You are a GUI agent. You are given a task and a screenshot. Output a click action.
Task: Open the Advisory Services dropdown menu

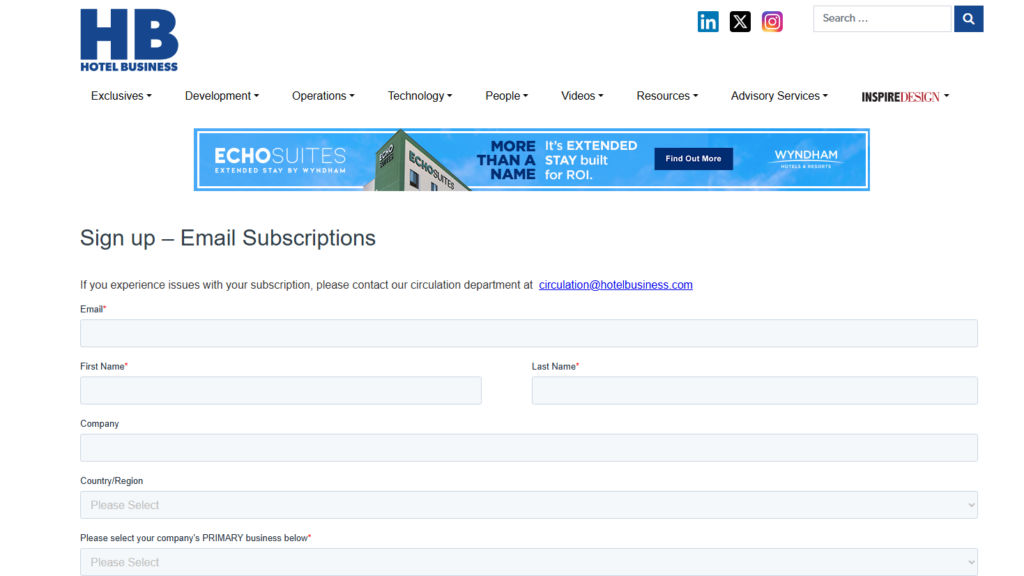click(779, 96)
